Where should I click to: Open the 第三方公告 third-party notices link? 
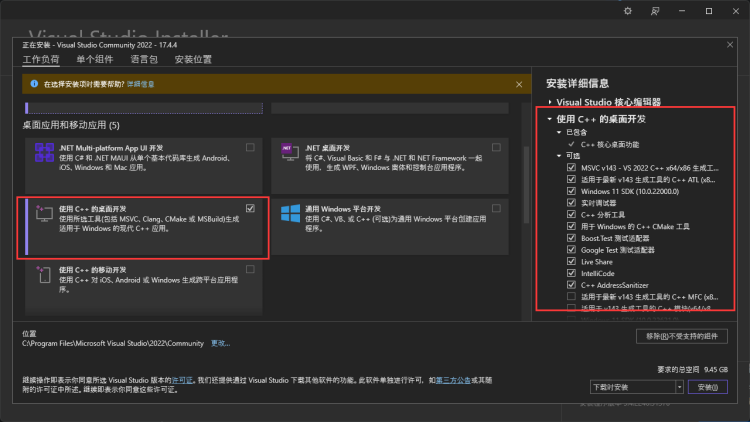click(x=453, y=380)
